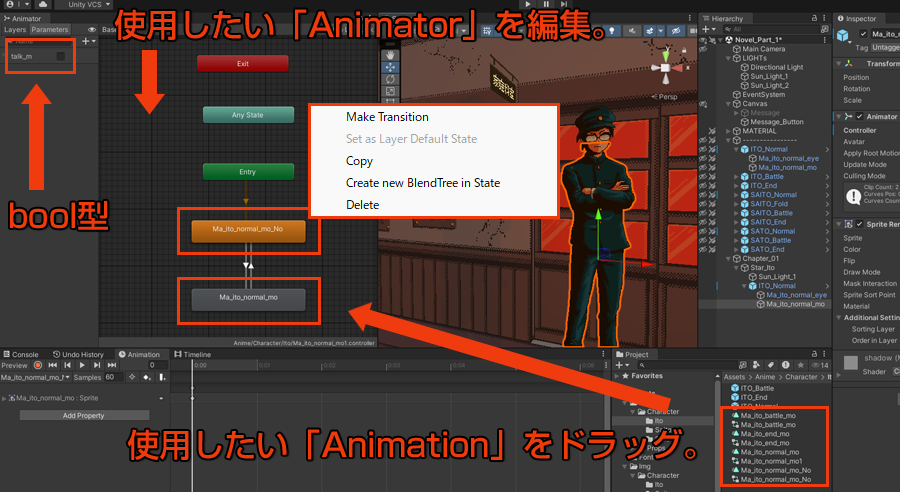
Task: Click the animation record button
Action: point(38,366)
